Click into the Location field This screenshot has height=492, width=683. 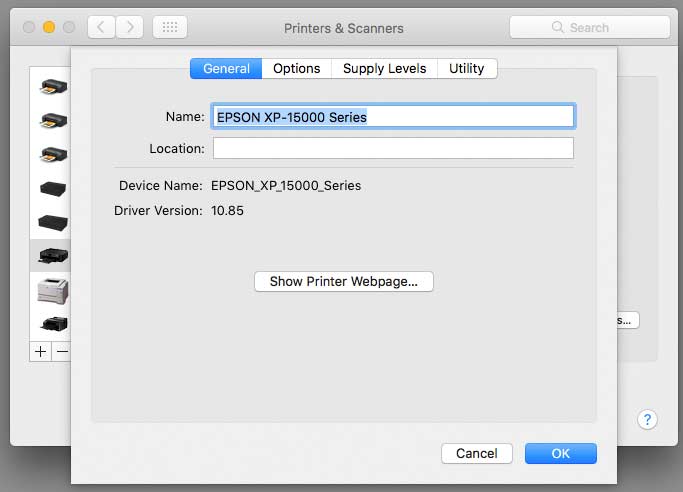click(393, 148)
